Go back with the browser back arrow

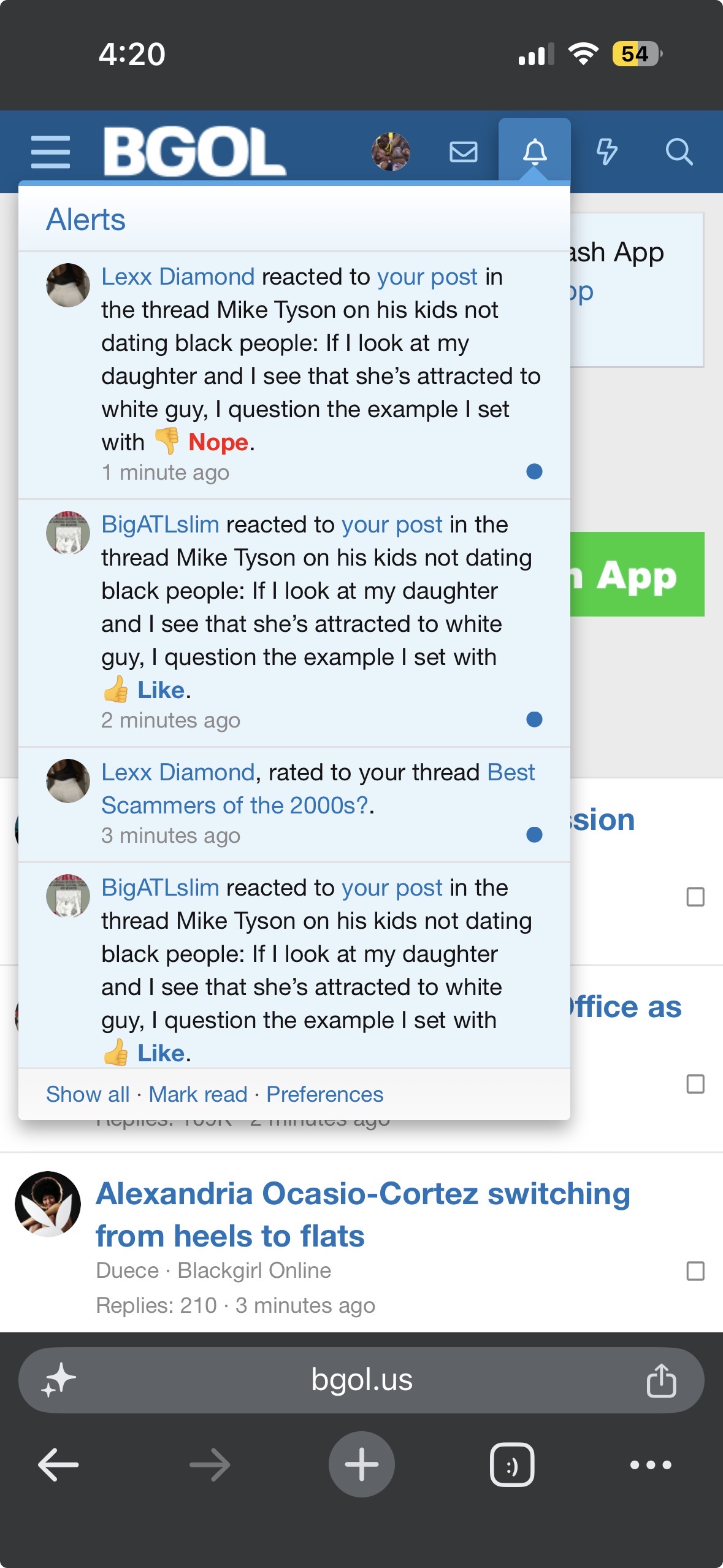click(x=58, y=1465)
